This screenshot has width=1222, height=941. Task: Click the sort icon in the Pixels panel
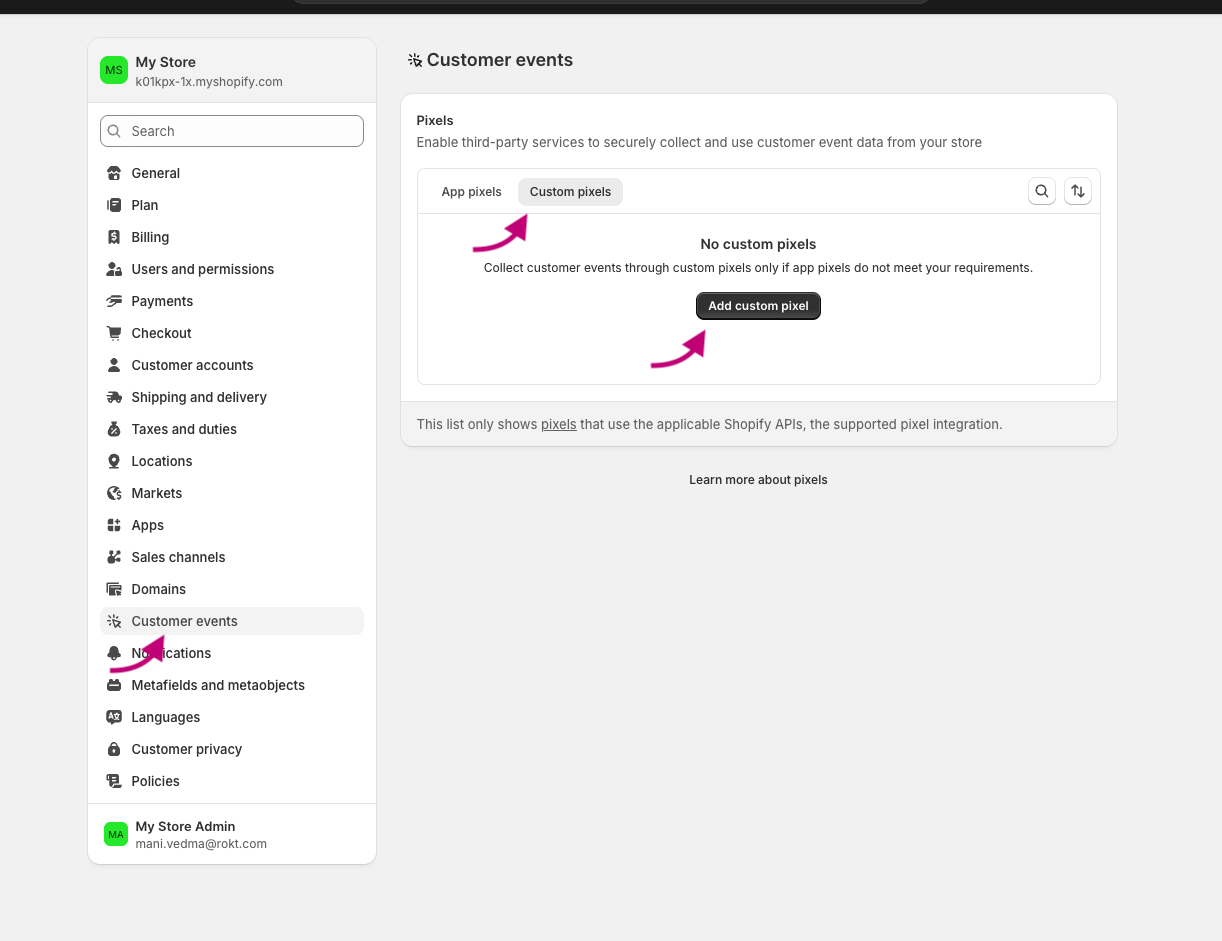click(x=1078, y=191)
